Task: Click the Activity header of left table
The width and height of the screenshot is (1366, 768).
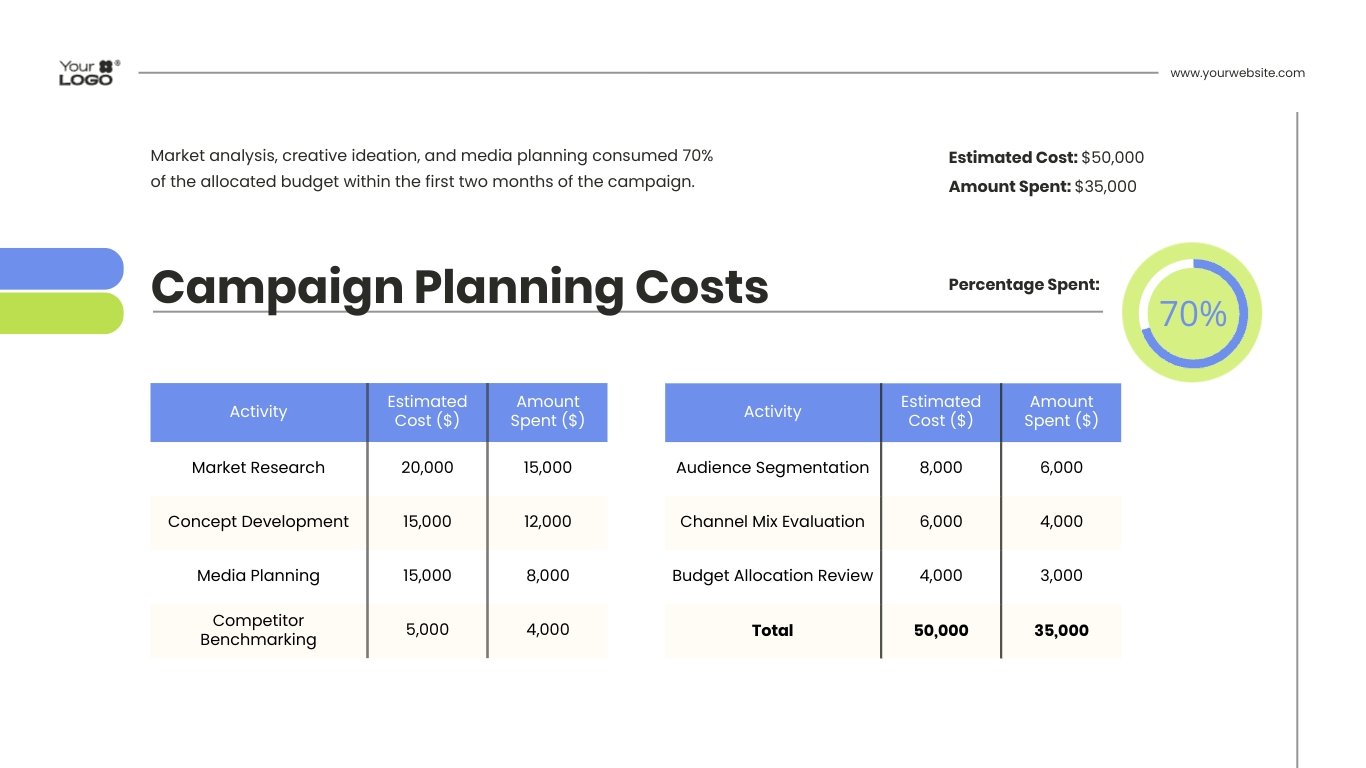Action: [258, 412]
